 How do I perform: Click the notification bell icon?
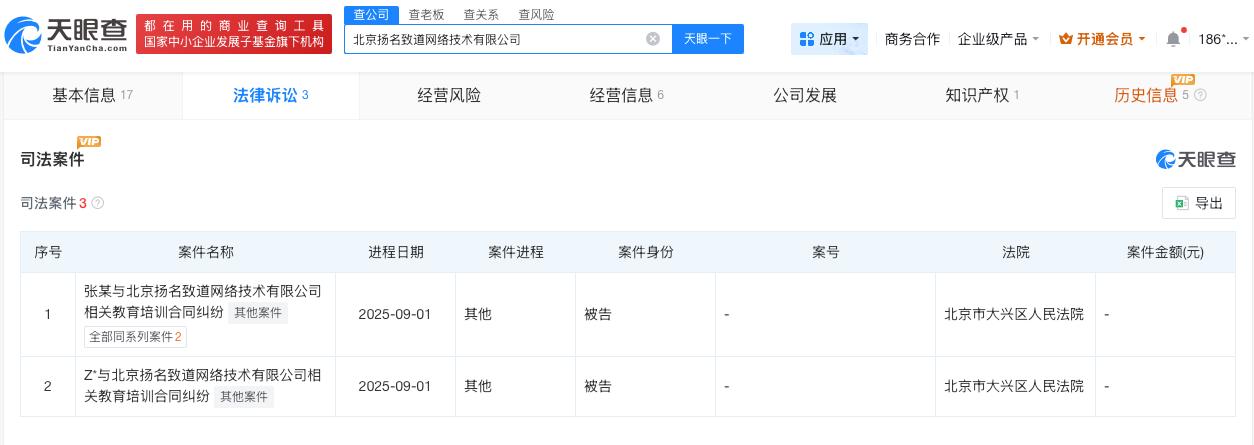point(1173,39)
